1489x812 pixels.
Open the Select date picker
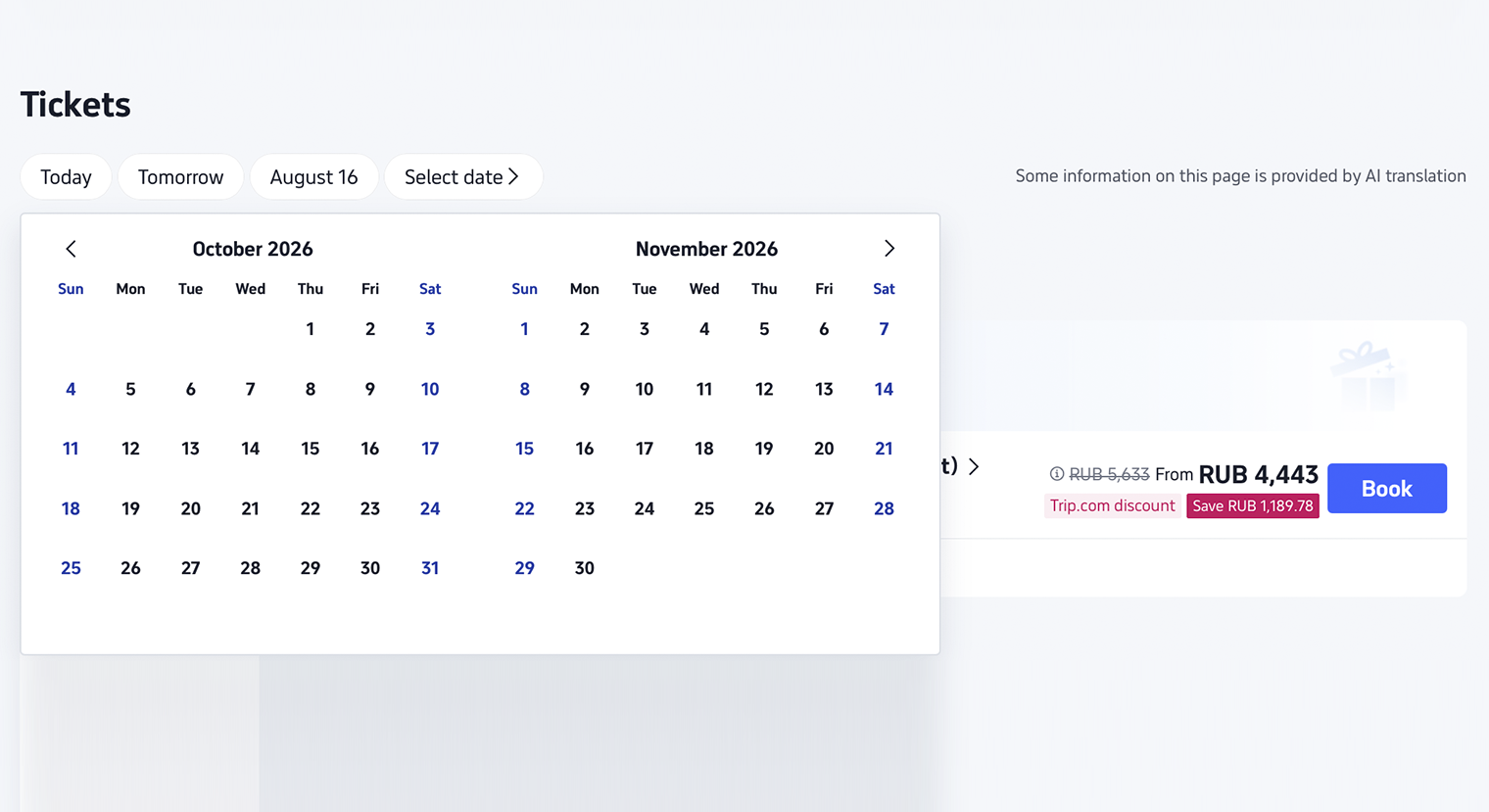coord(463,177)
